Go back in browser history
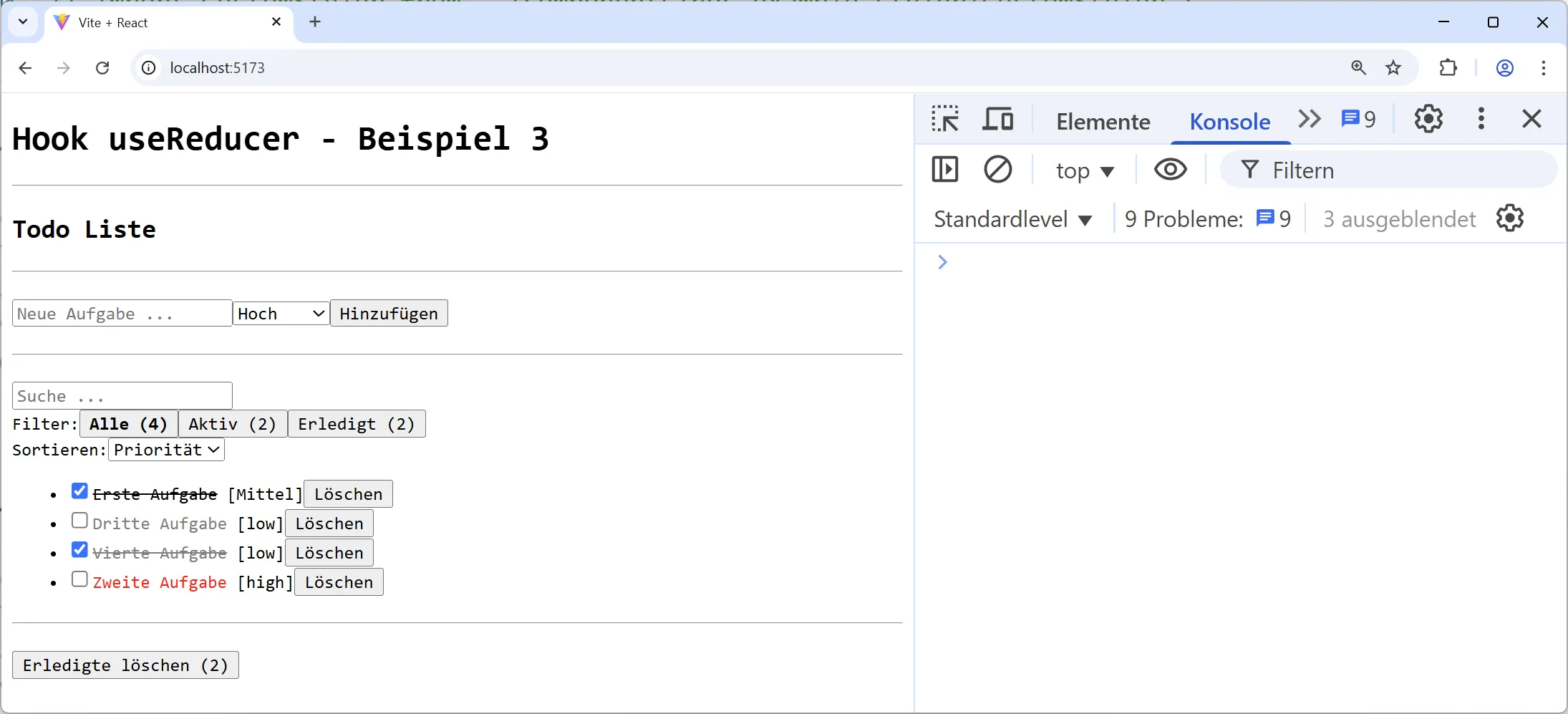Viewport: 1568px width, 714px height. (25, 68)
